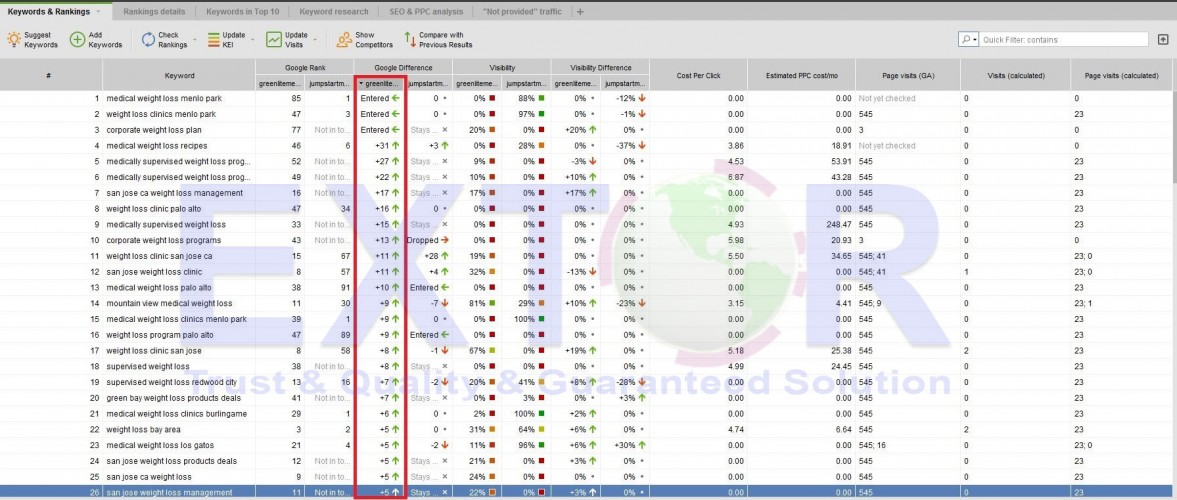Switch to the Rankings details tab
Viewport: 1177px width, 500px height.
(x=152, y=11)
